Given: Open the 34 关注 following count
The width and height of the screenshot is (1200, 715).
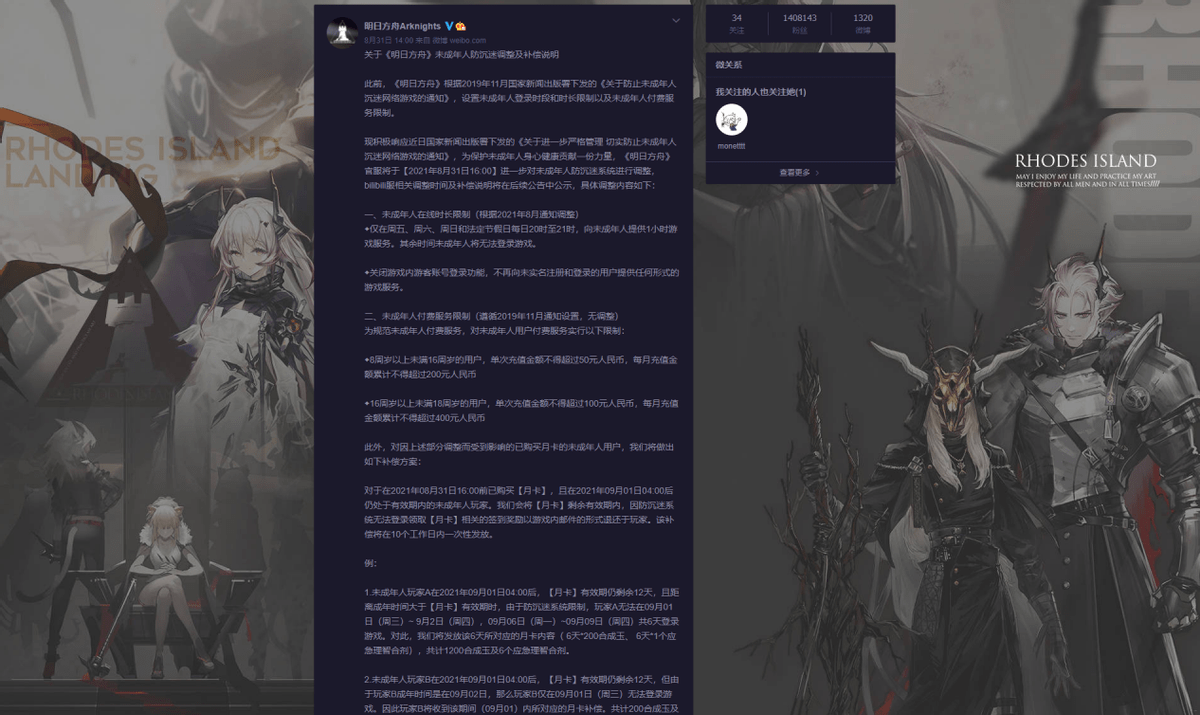Looking at the screenshot, I should click(x=737, y=24).
